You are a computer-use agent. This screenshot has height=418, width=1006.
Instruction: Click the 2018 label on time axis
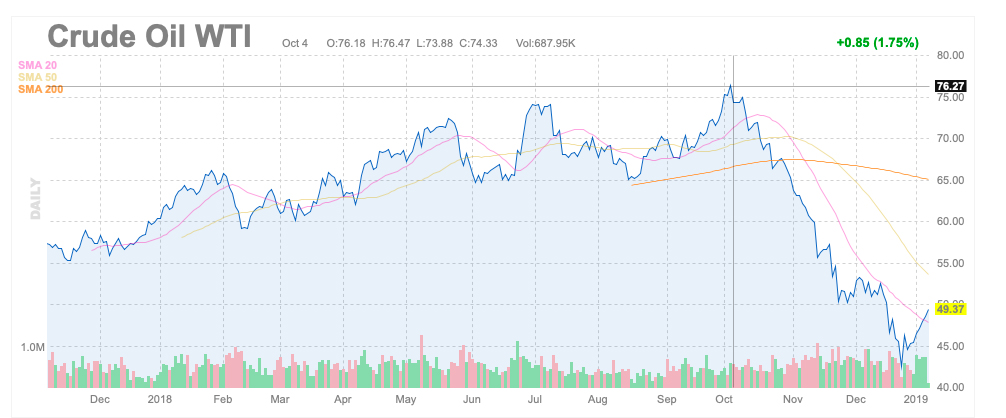161,399
